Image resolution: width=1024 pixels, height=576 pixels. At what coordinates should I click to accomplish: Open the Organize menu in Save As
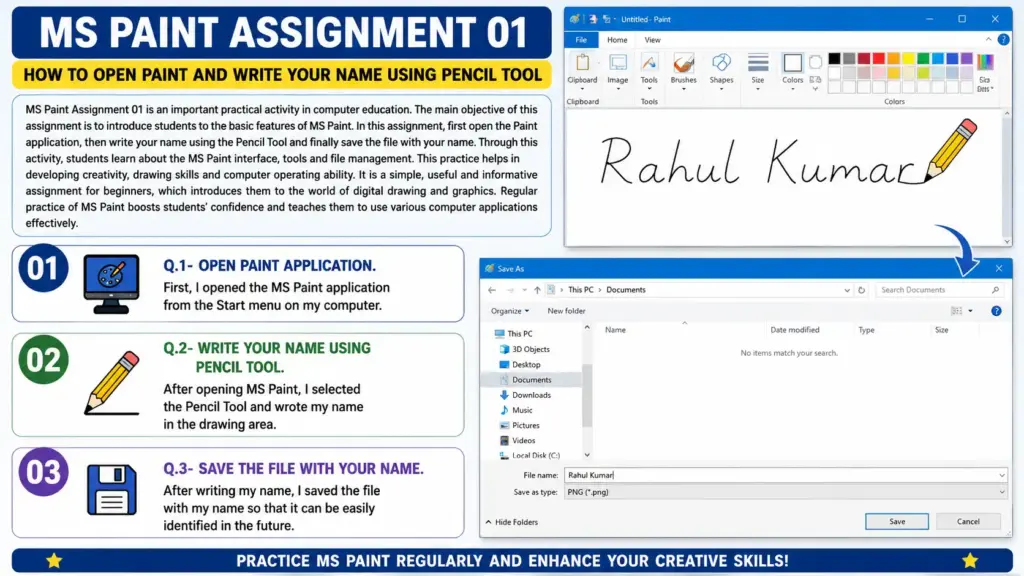pos(509,311)
